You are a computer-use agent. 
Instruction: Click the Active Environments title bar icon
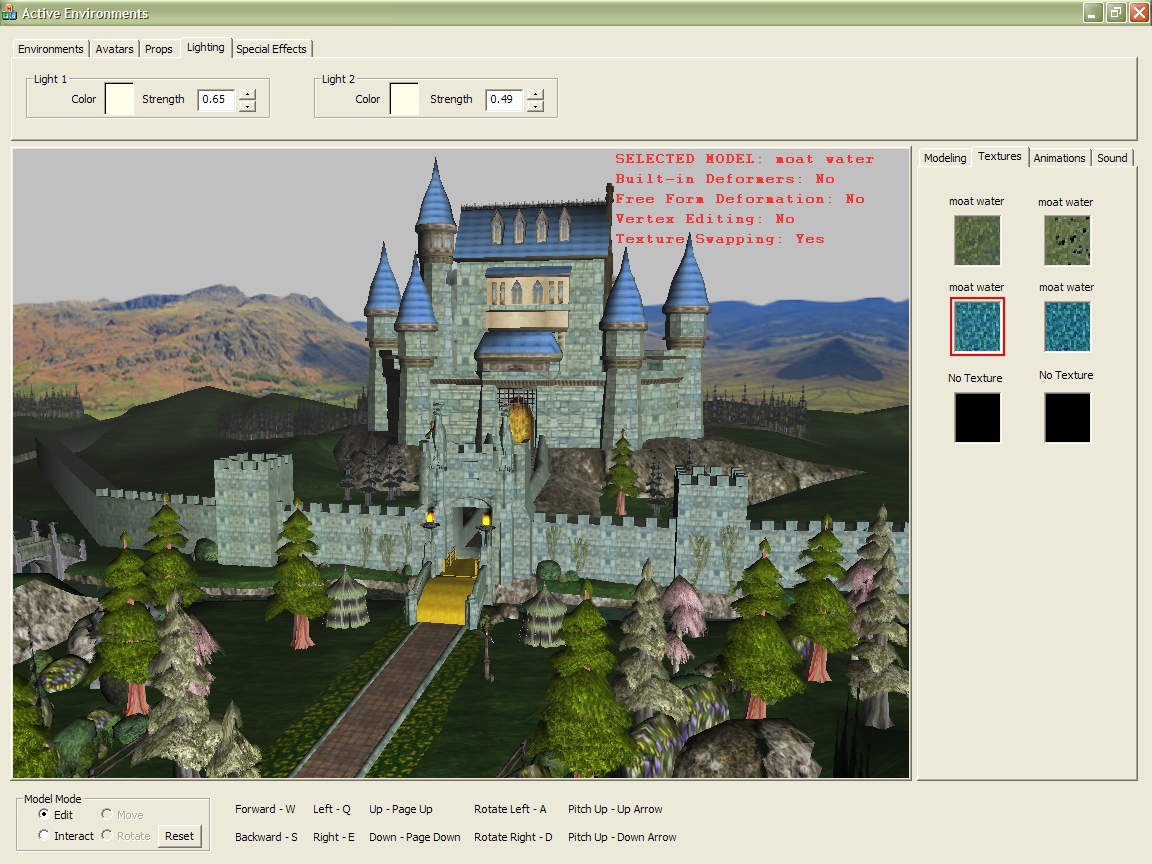click(x=9, y=12)
